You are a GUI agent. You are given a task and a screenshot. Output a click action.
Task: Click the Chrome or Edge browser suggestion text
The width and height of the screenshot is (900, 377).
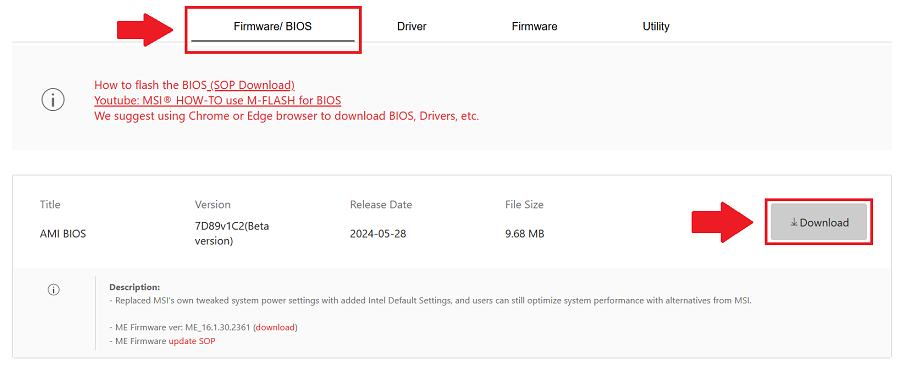pos(286,116)
